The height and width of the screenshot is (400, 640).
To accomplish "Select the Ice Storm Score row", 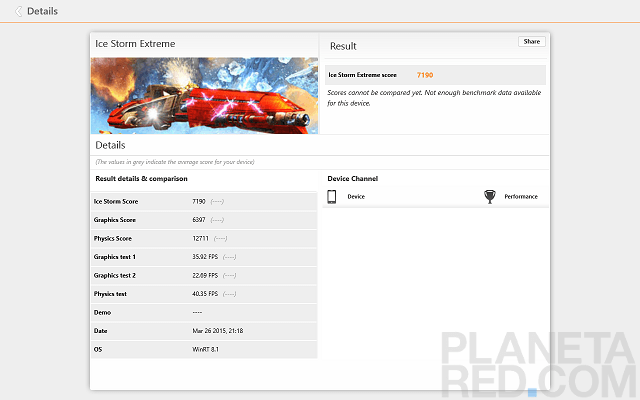I will tap(204, 201).
